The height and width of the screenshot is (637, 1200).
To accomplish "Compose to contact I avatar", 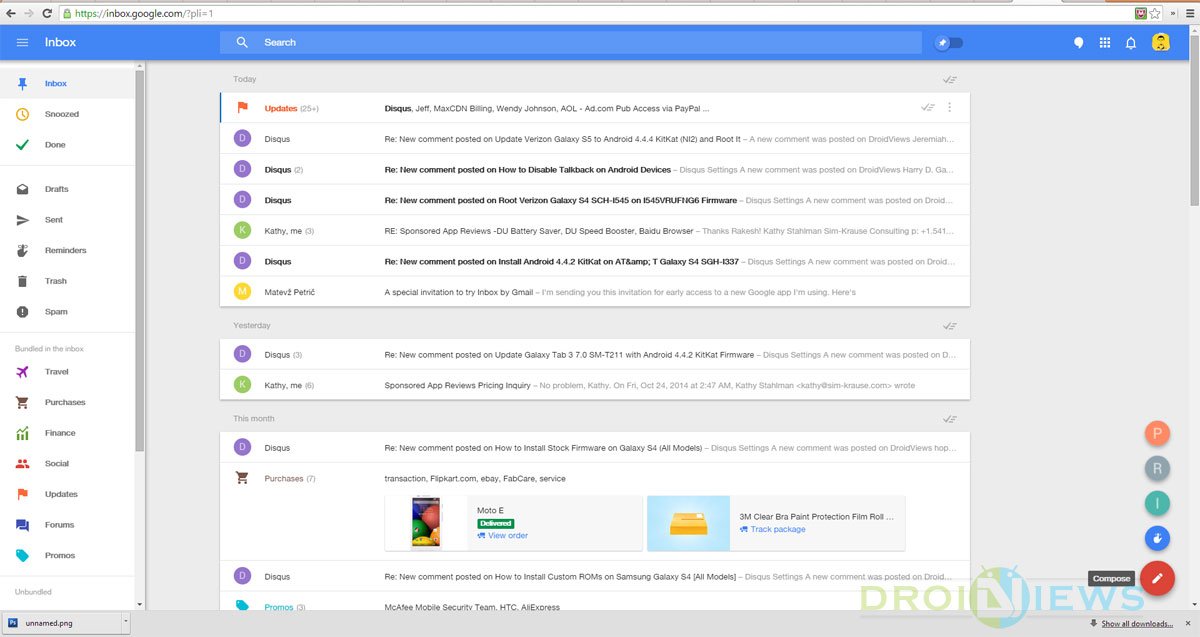I will [x=1157, y=503].
